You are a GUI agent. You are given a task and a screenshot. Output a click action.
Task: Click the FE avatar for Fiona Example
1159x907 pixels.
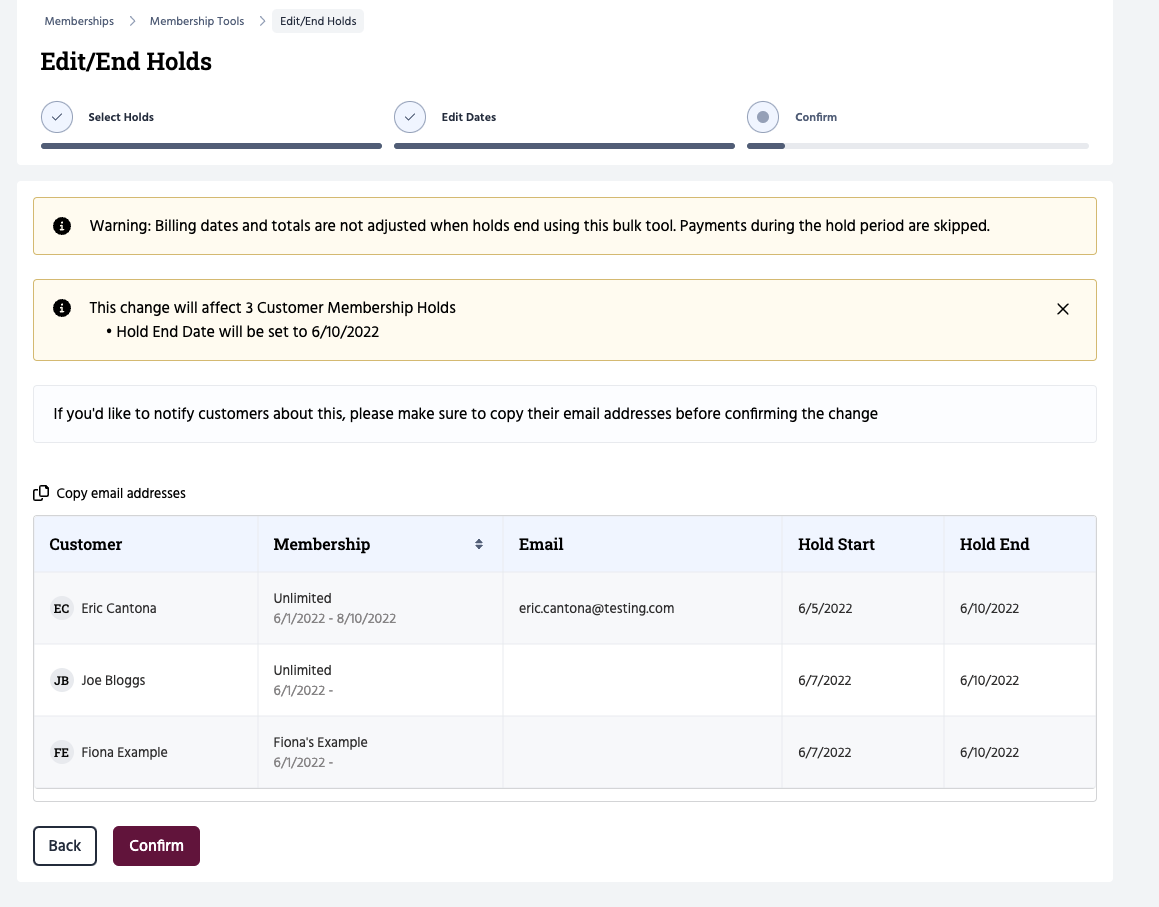tap(62, 752)
